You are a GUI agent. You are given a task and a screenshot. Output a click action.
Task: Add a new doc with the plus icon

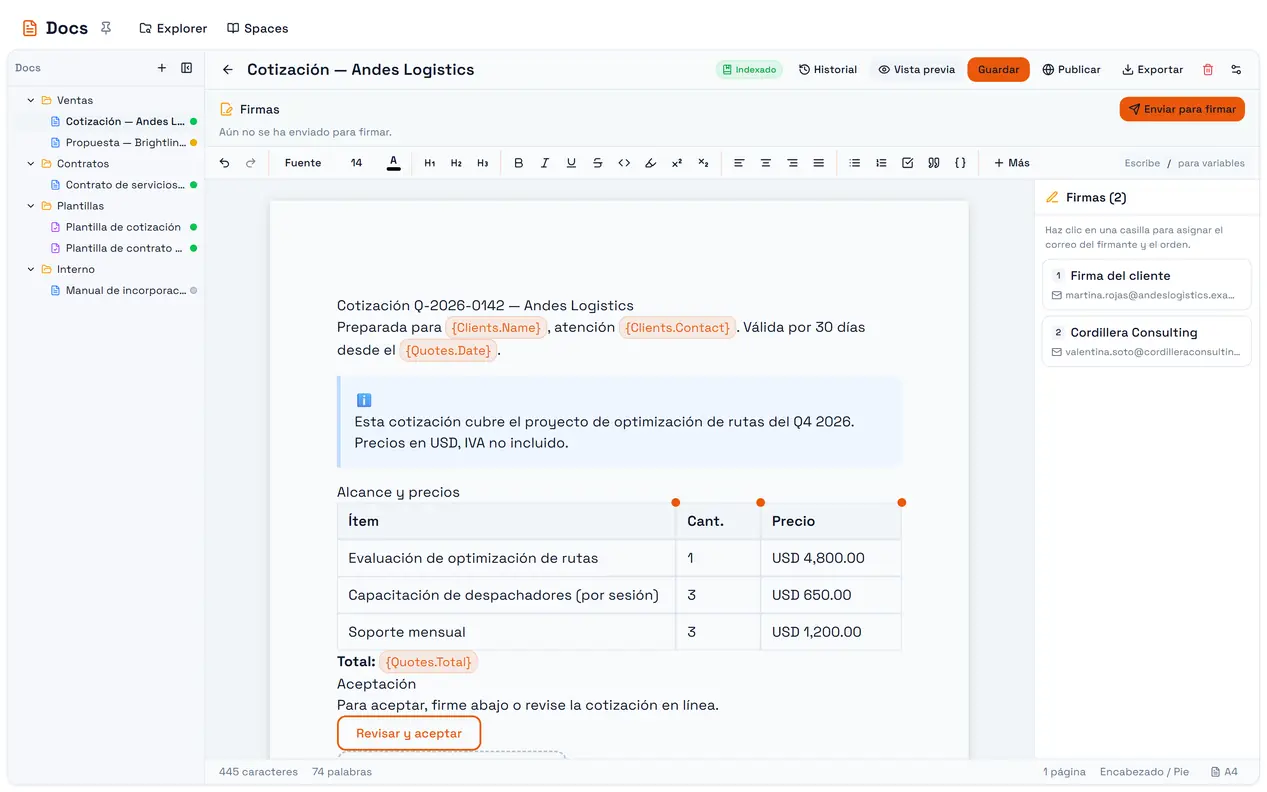point(162,68)
